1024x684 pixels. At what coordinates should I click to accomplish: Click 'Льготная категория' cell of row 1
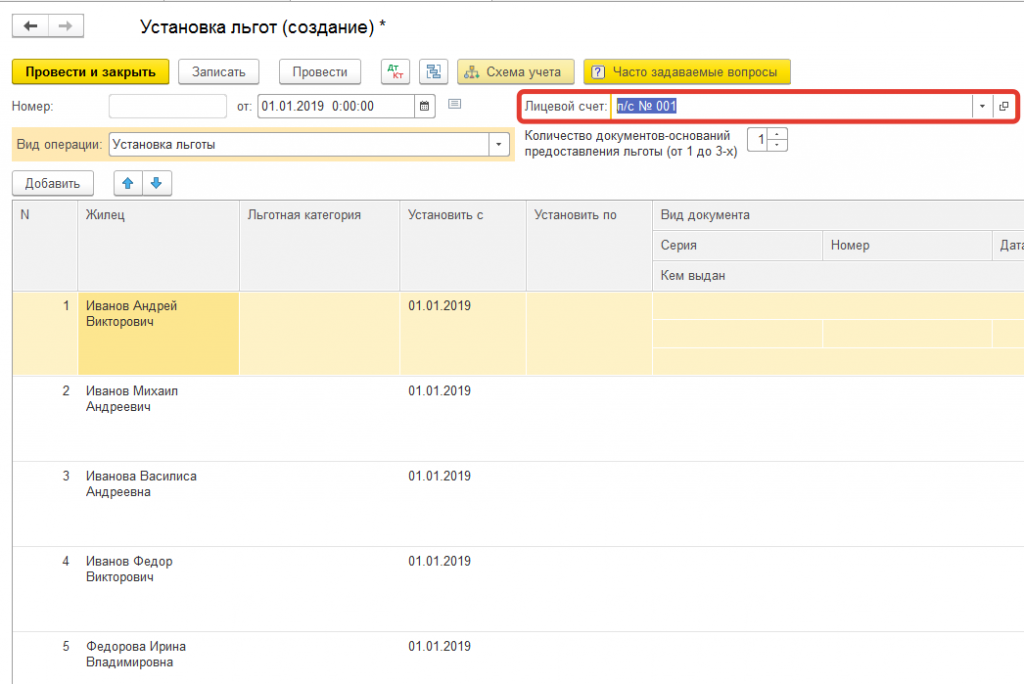click(x=319, y=333)
